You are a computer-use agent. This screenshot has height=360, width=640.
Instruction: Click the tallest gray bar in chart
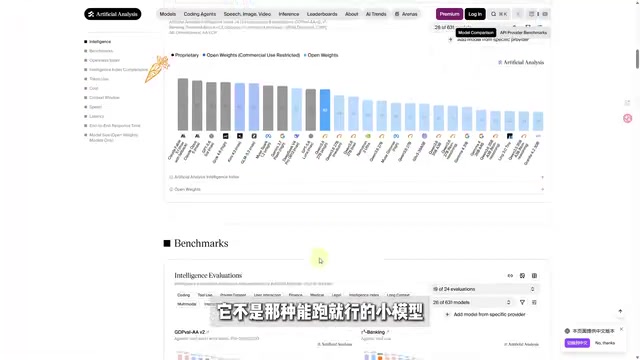click(183, 104)
